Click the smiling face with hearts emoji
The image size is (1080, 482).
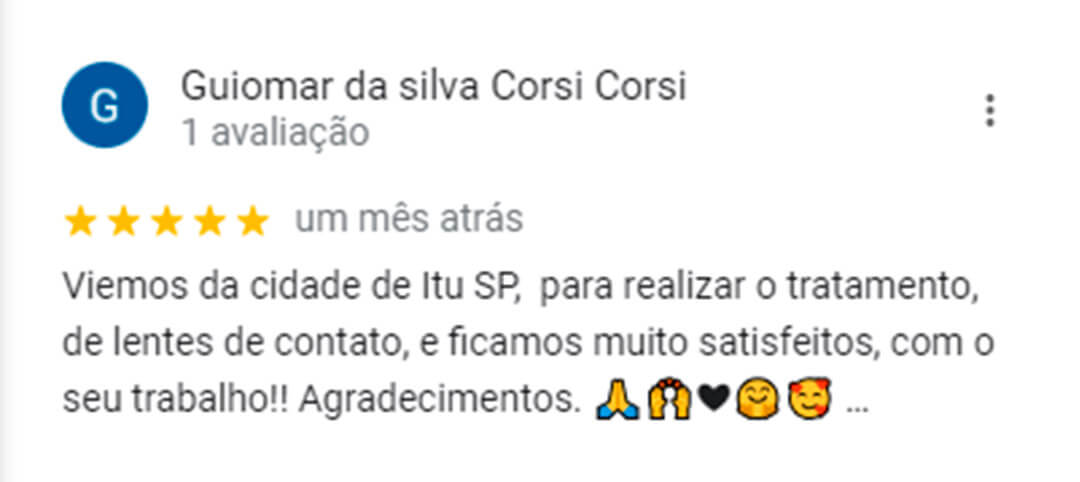pos(810,399)
